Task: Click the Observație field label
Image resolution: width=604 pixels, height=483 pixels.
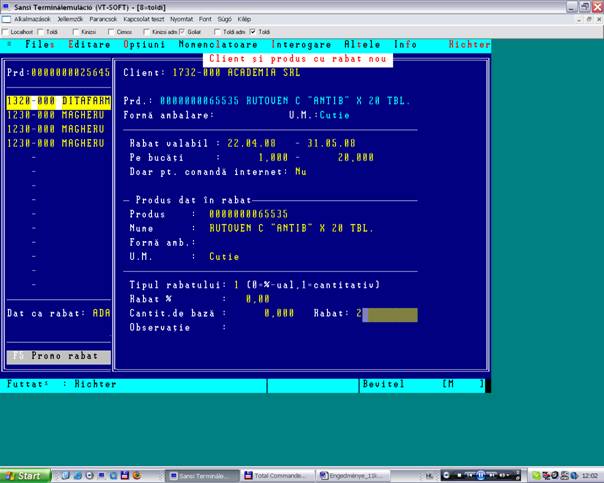Action: point(160,328)
